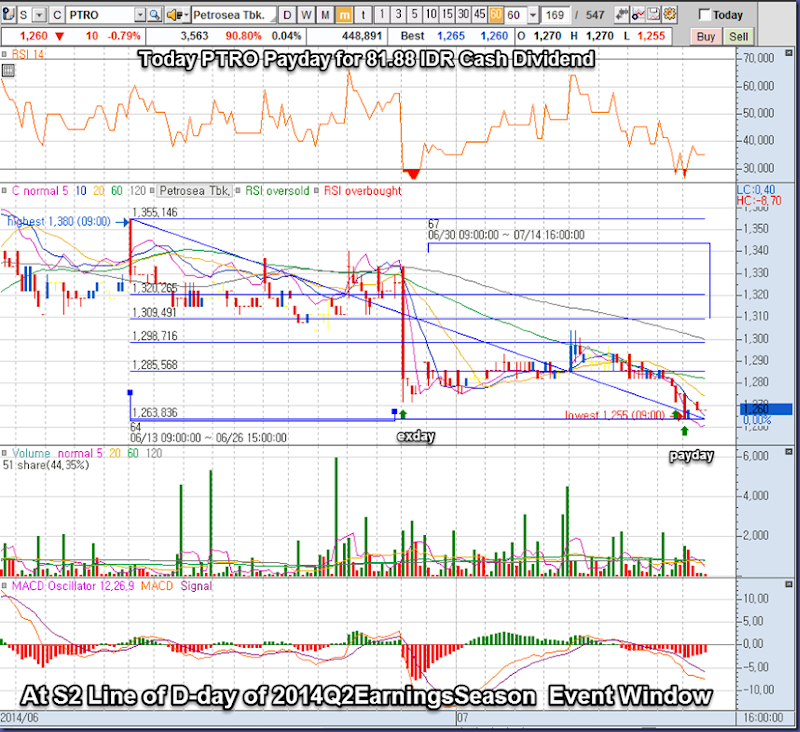Click the 2014/06 date axis label
This screenshot has width=800, height=732.
19,718
